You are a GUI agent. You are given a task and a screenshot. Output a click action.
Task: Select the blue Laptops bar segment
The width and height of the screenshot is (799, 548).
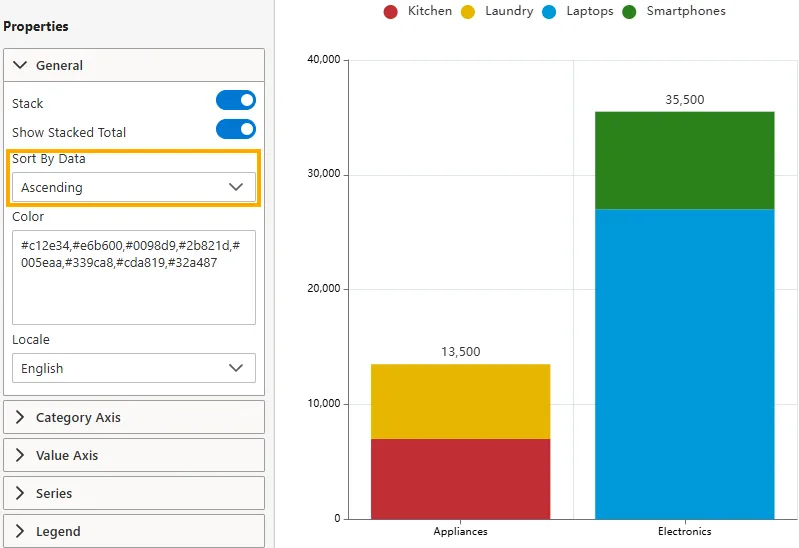pyautogui.click(x=684, y=363)
